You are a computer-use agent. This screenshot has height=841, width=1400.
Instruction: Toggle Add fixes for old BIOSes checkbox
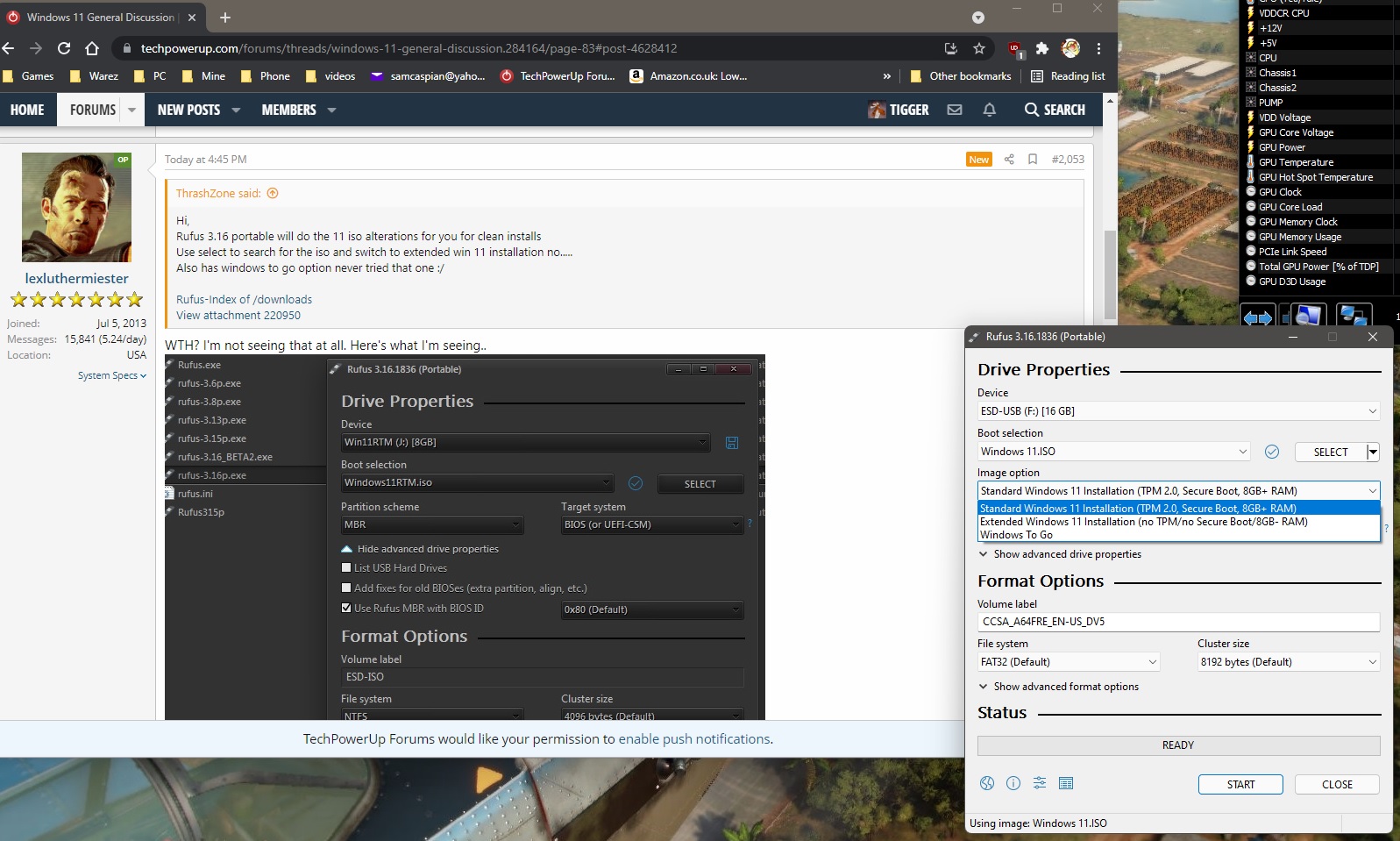click(x=346, y=588)
